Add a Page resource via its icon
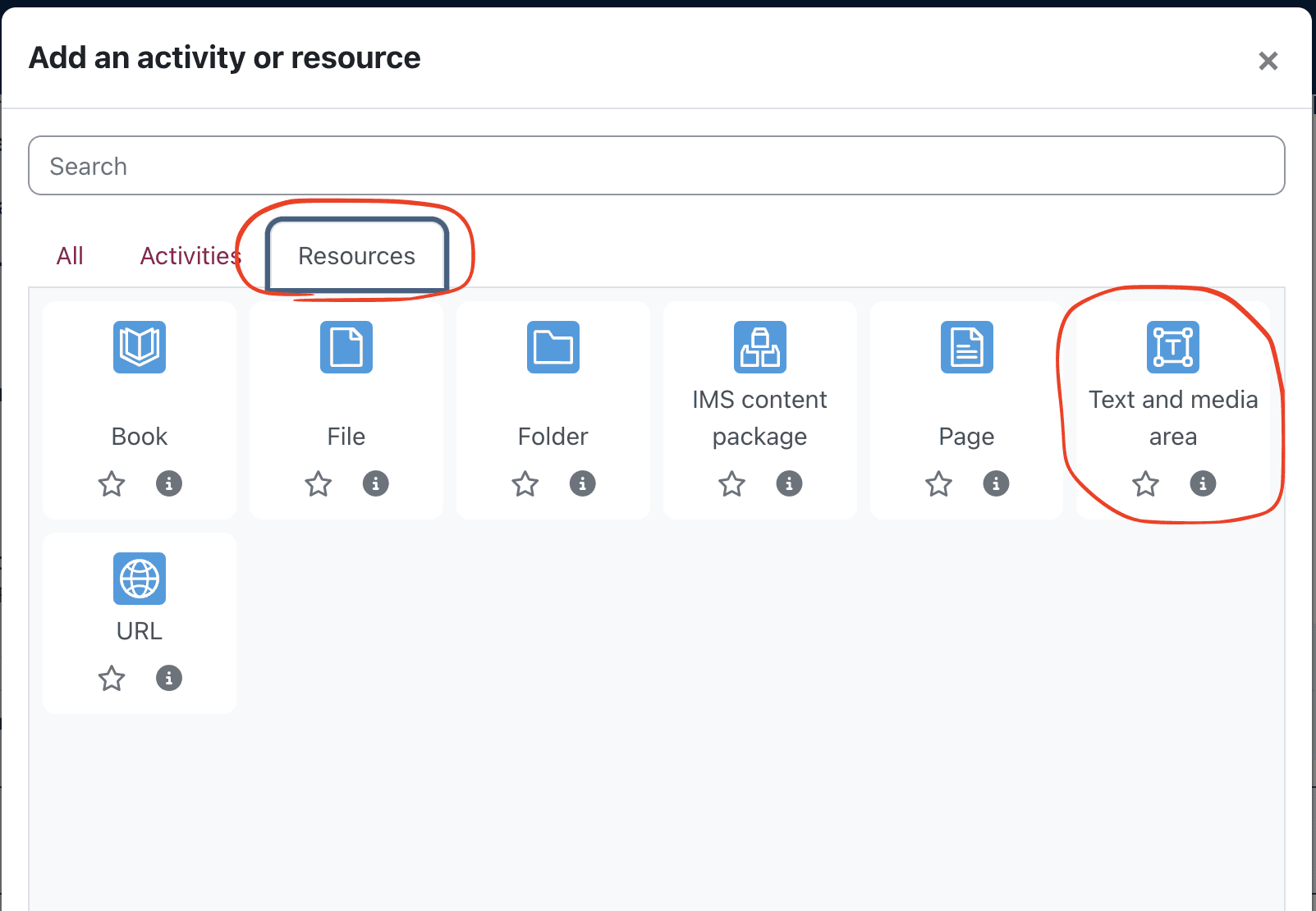1316x911 pixels. tap(967, 347)
